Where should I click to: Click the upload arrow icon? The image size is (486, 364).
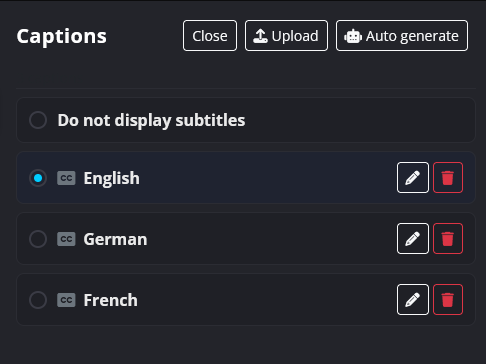coord(260,36)
